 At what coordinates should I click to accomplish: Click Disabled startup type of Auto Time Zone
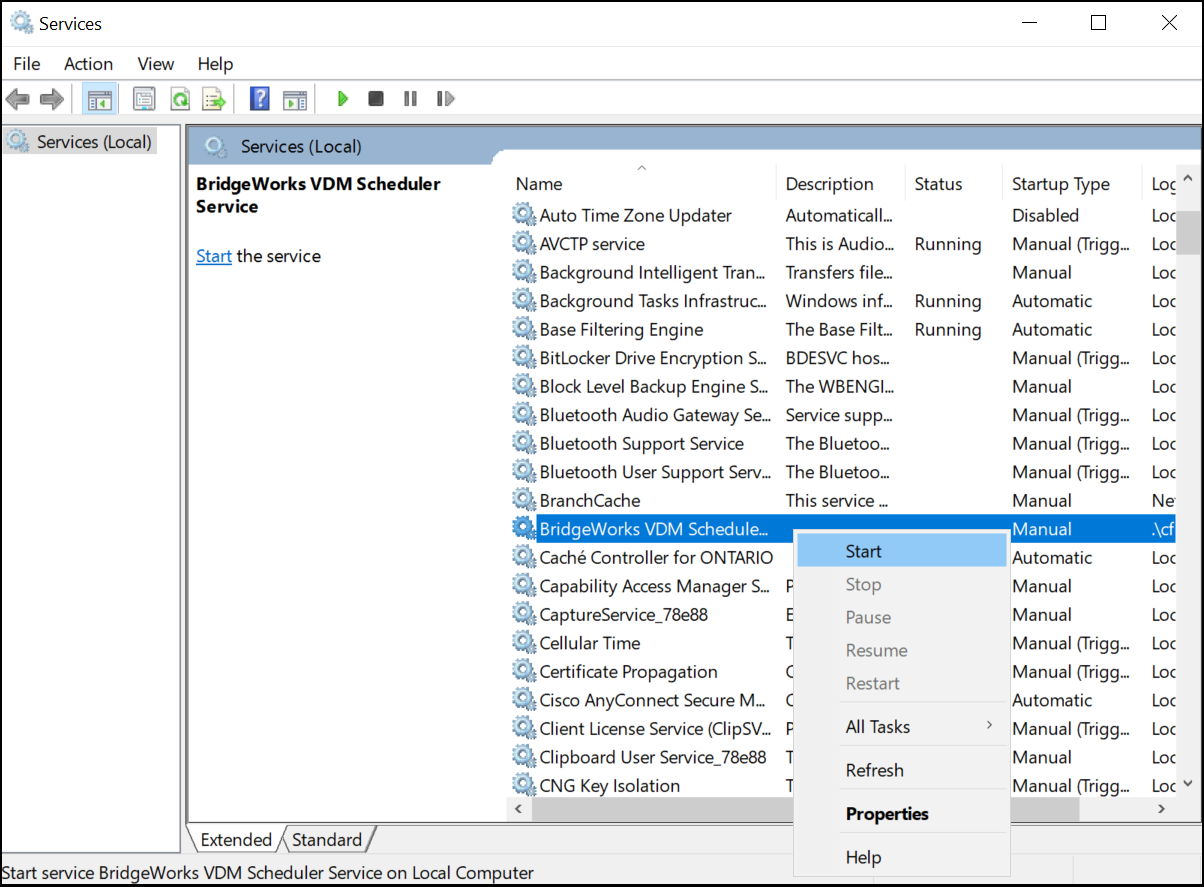1045,215
